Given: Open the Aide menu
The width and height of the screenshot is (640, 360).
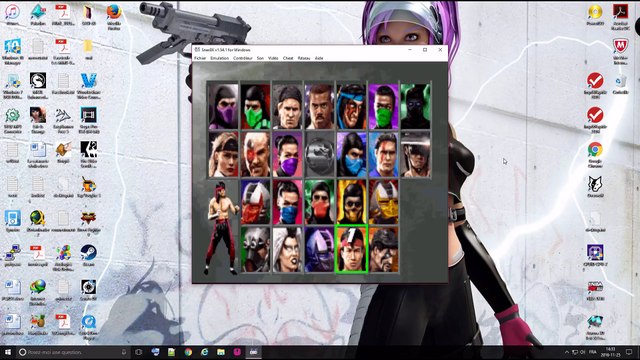Looking at the screenshot, I should pyautogui.click(x=319, y=58).
